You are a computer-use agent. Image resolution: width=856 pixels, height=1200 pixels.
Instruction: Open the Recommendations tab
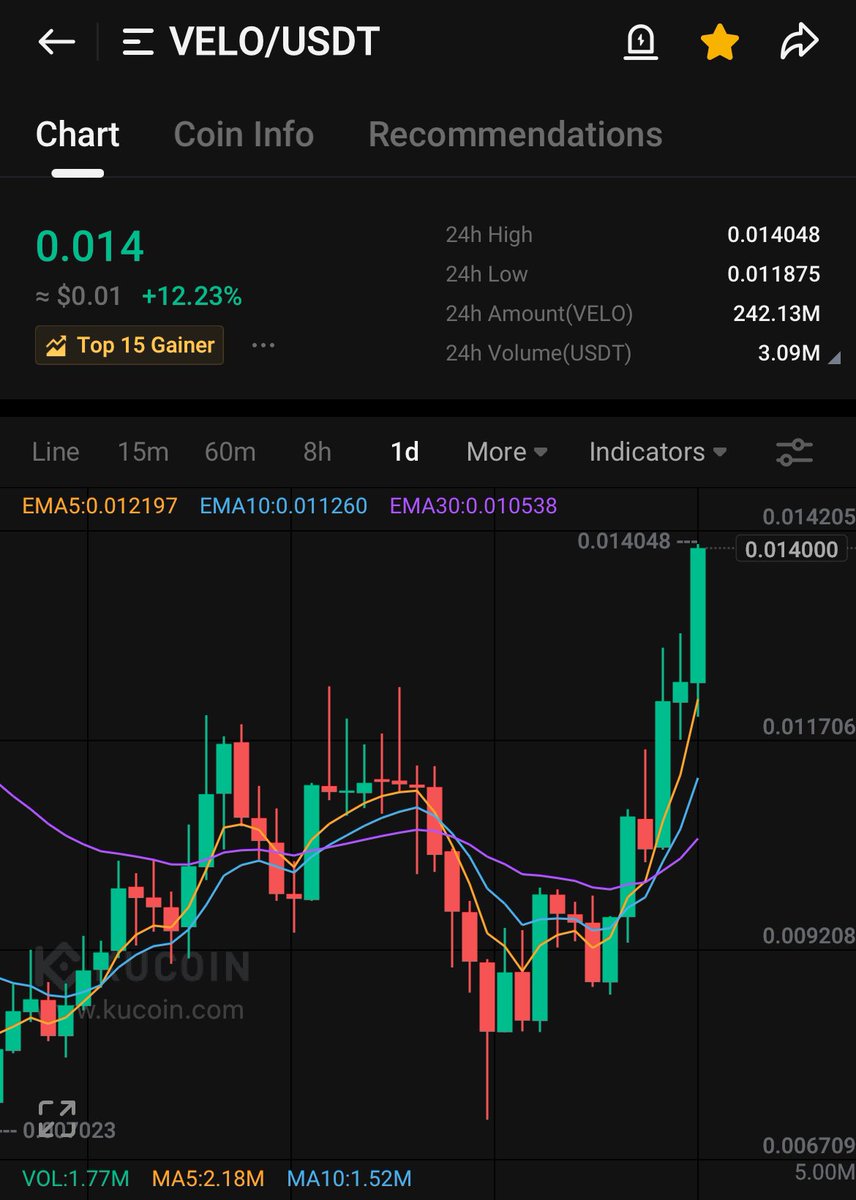tap(515, 134)
